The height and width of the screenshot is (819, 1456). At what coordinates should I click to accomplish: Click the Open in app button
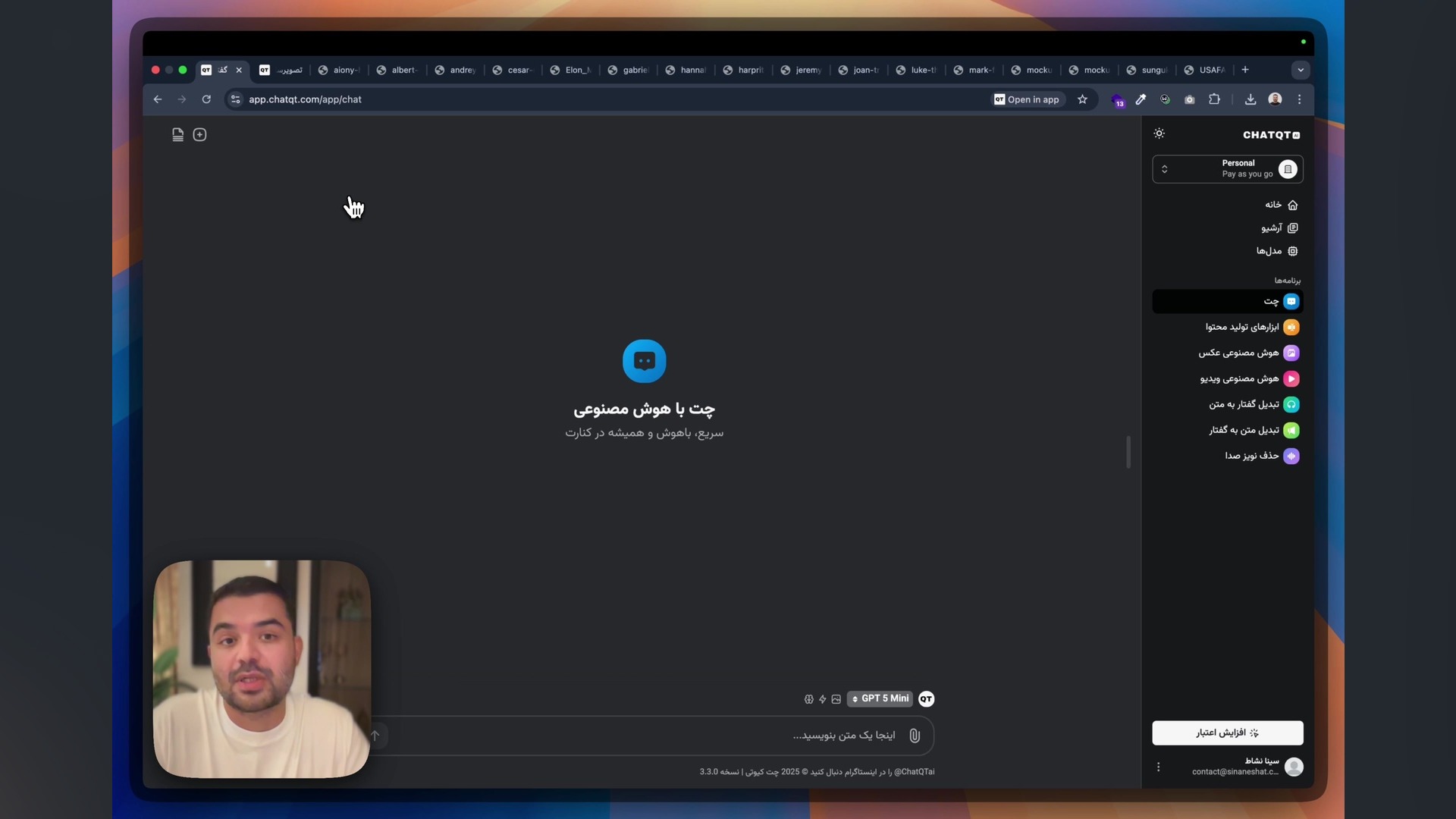point(1026,99)
